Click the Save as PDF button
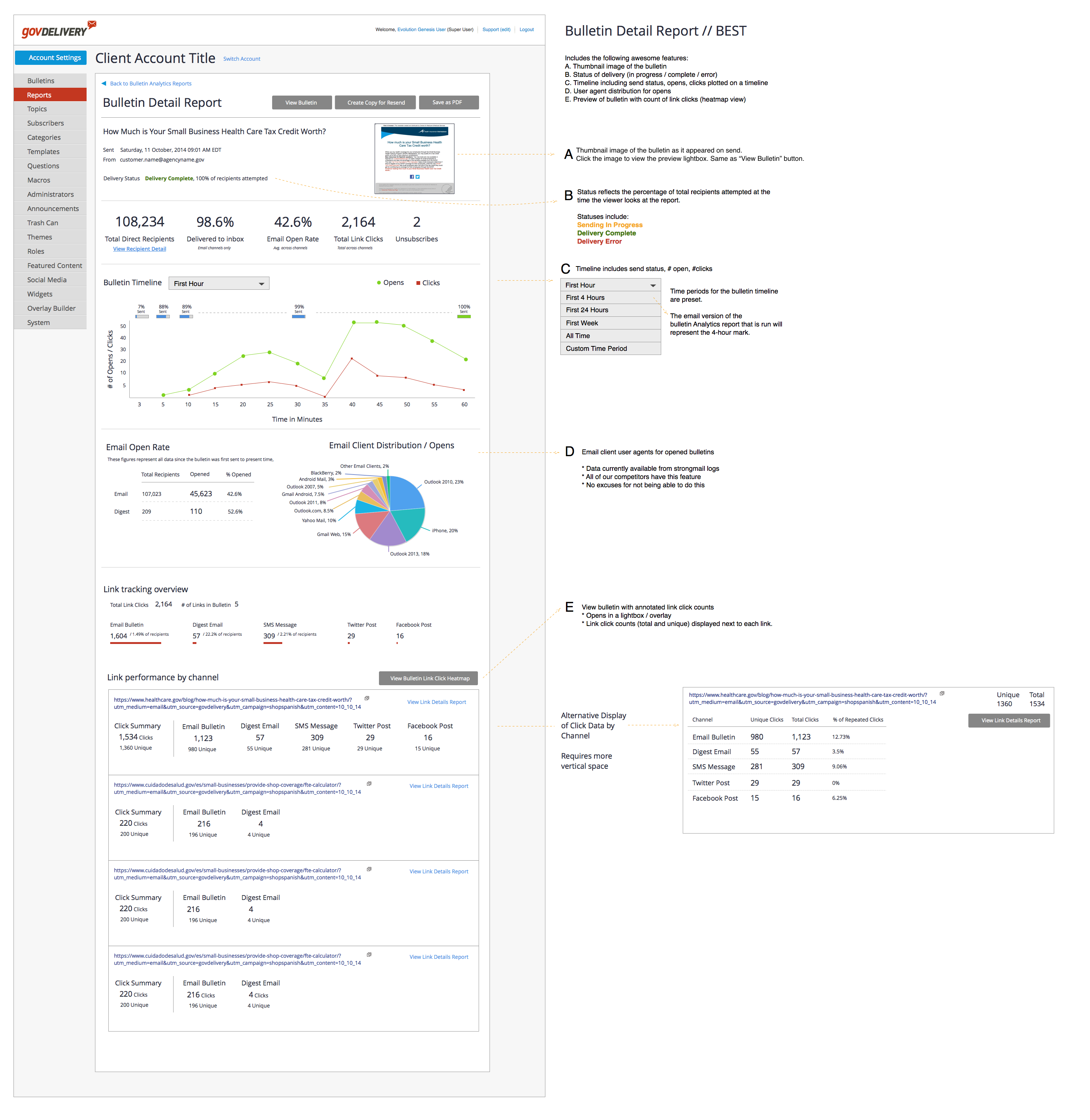 [x=448, y=102]
